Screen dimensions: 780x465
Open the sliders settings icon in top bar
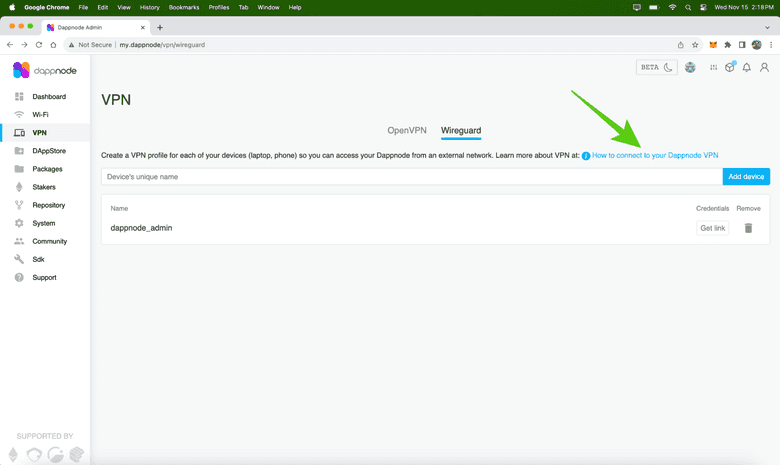coord(713,68)
